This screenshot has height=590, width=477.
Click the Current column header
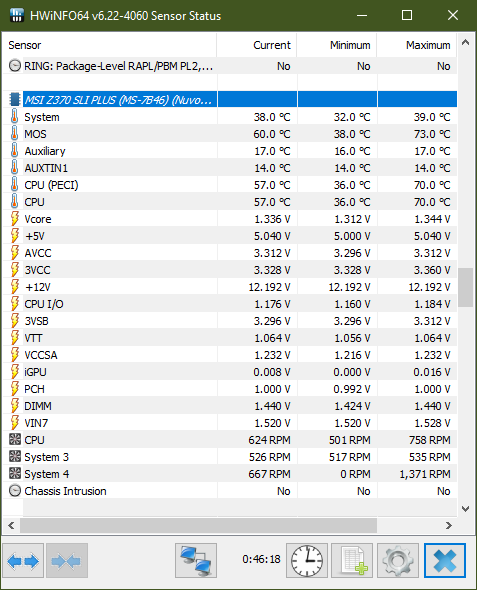(257, 45)
